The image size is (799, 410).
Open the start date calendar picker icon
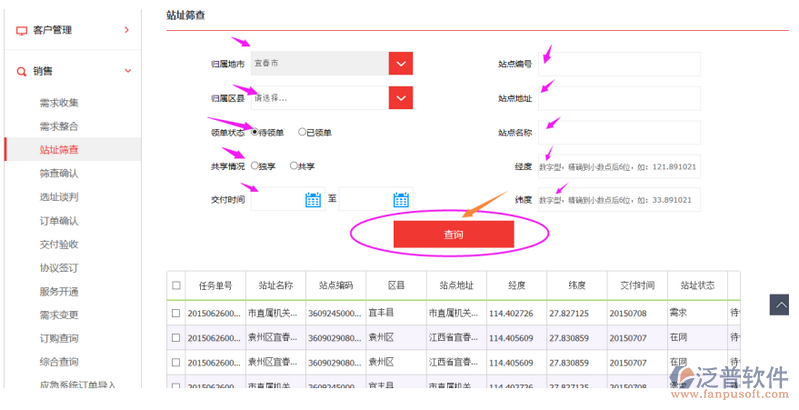coord(313,199)
